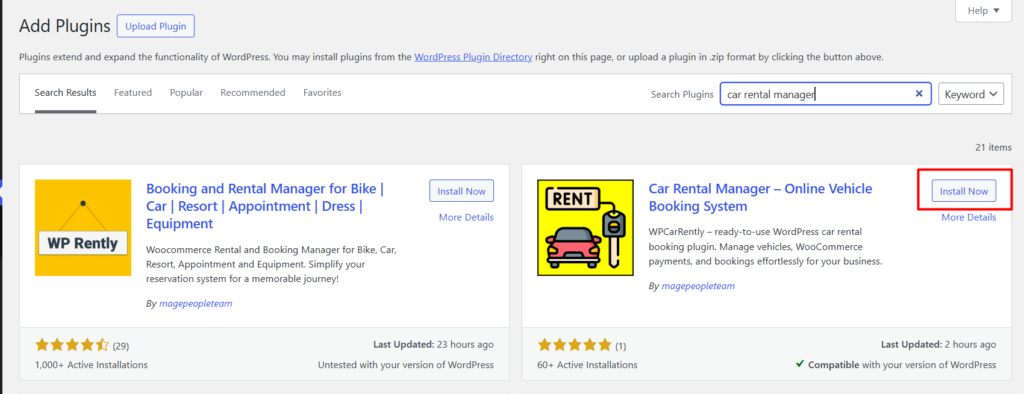Image resolution: width=1024 pixels, height=394 pixels.
Task: Select '1,000+ Active Installations' text
Action: click(x=91, y=365)
